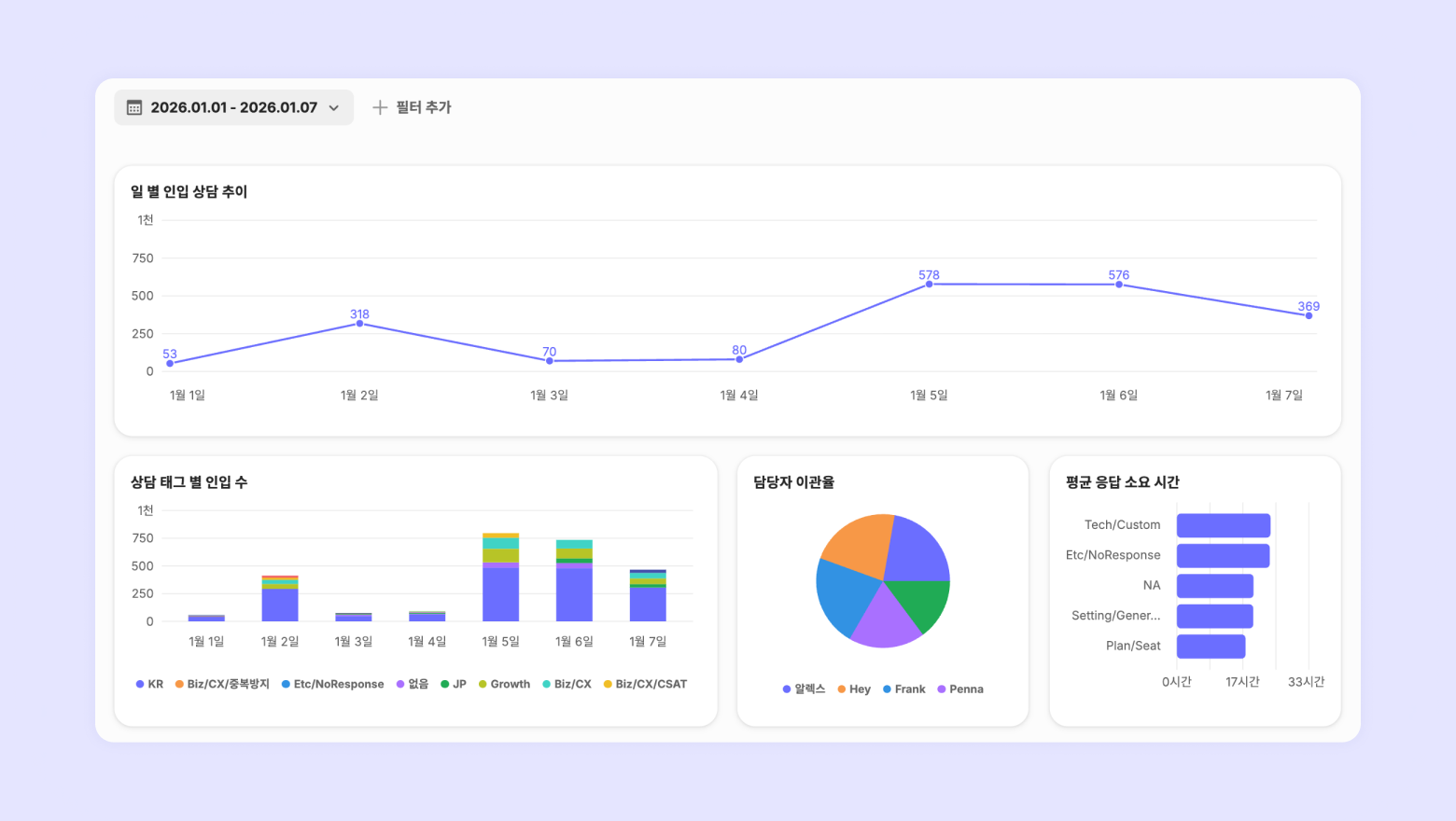Select the Penna pie legend entry
This screenshot has width=1456, height=821.
click(x=960, y=689)
